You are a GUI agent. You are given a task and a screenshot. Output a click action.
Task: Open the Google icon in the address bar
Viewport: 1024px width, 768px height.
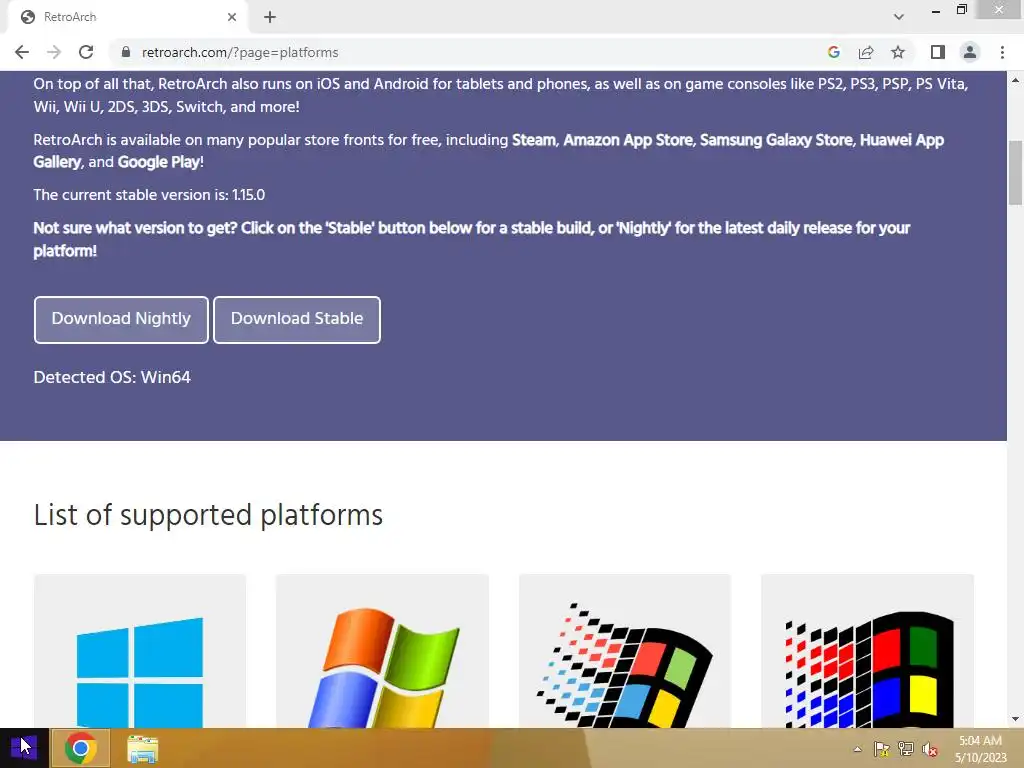pos(833,52)
